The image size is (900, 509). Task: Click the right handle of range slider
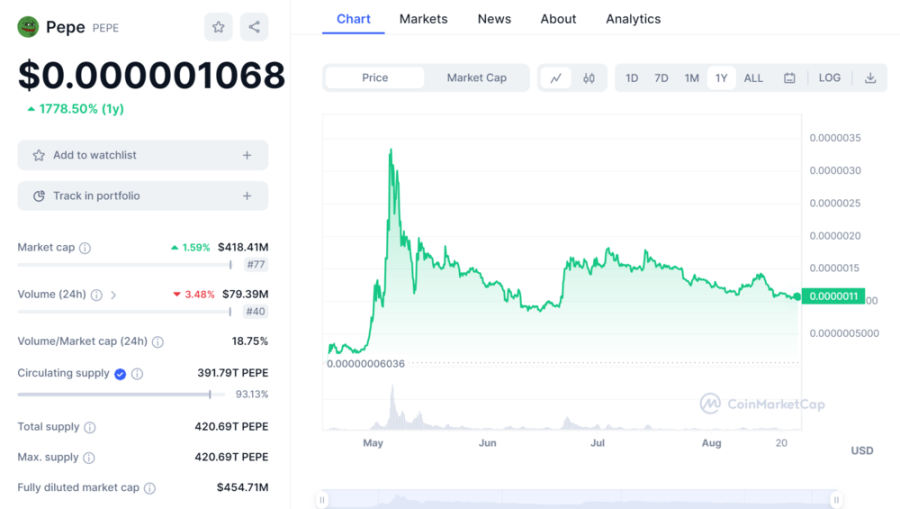coord(836,500)
